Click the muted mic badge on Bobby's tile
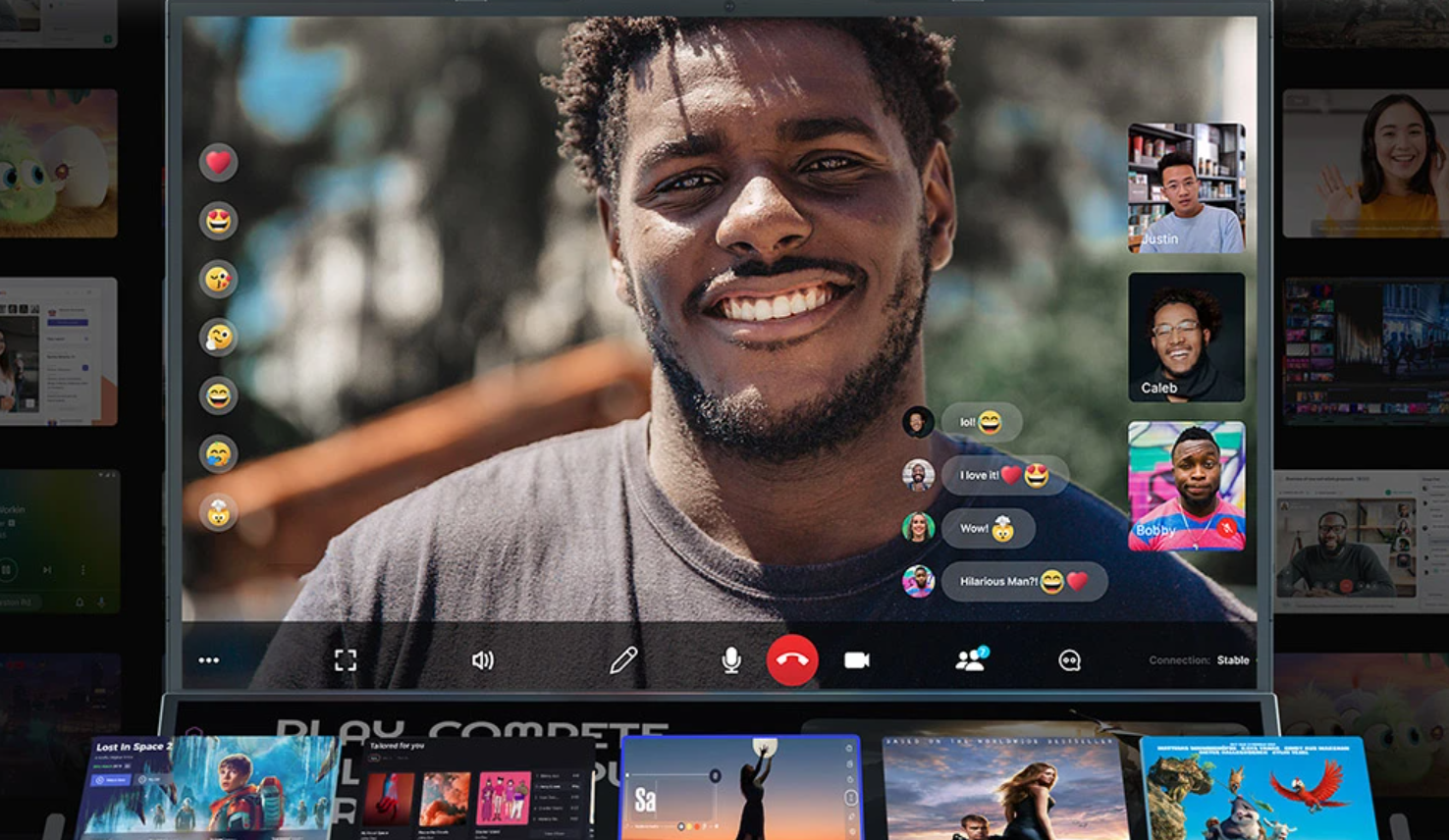 click(x=1227, y=530)
